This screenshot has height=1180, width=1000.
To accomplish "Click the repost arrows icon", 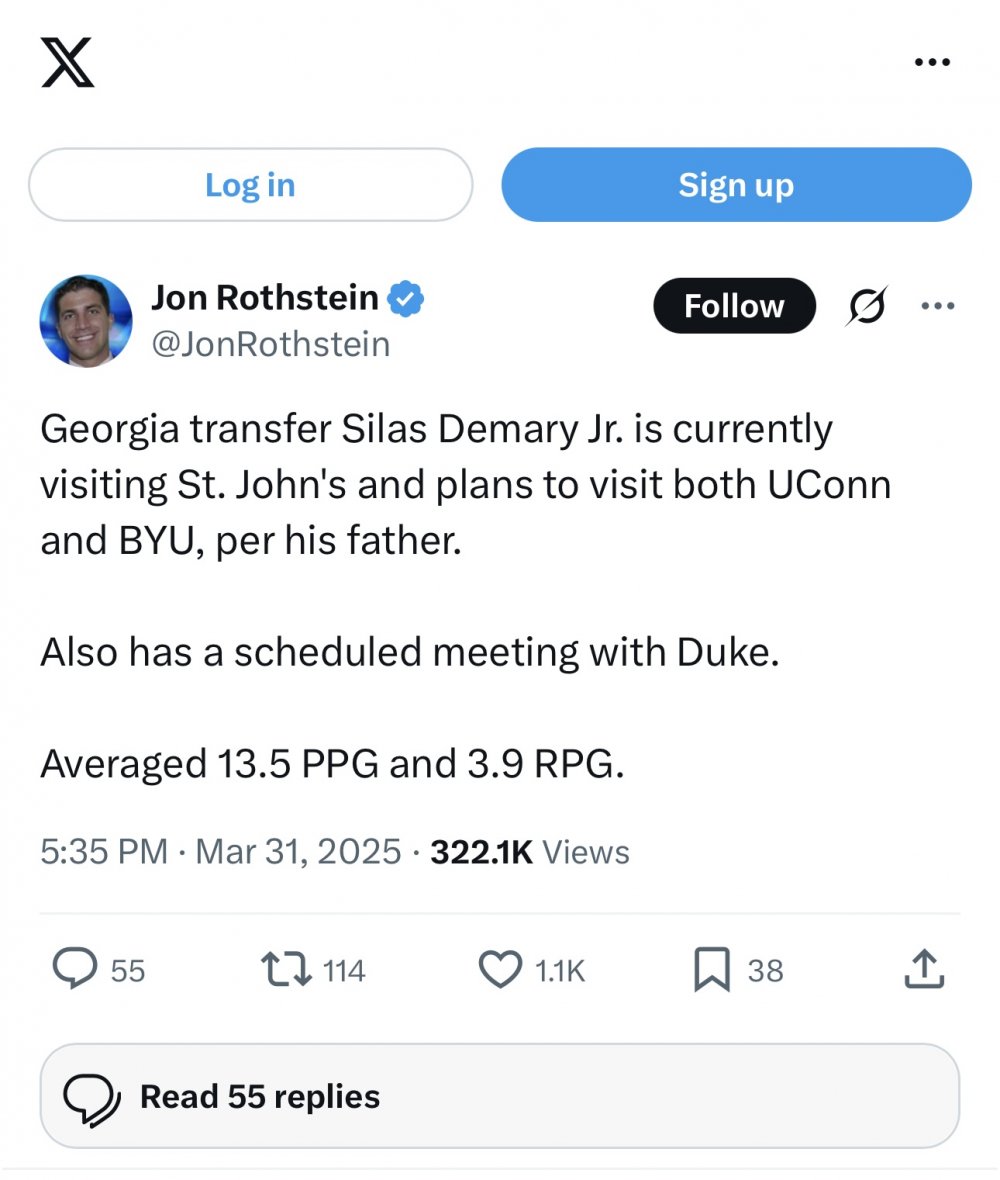I will point(287,969).
